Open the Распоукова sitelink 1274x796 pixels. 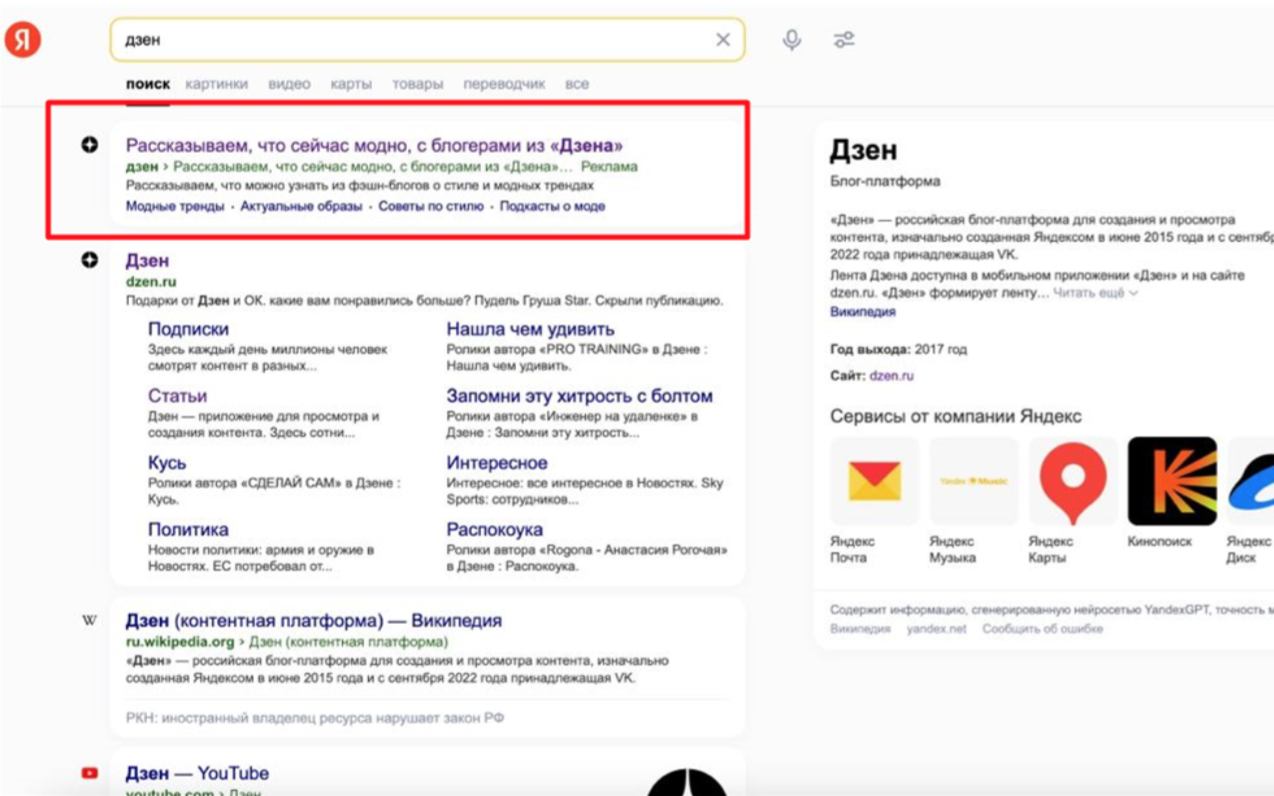tap(495, 530)
